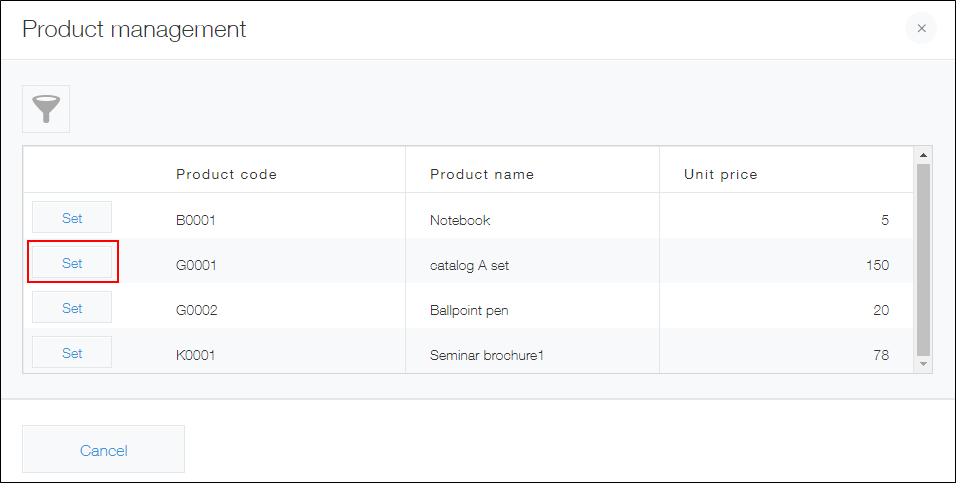Select the Notebook product name cell

(x=460, y=220)
